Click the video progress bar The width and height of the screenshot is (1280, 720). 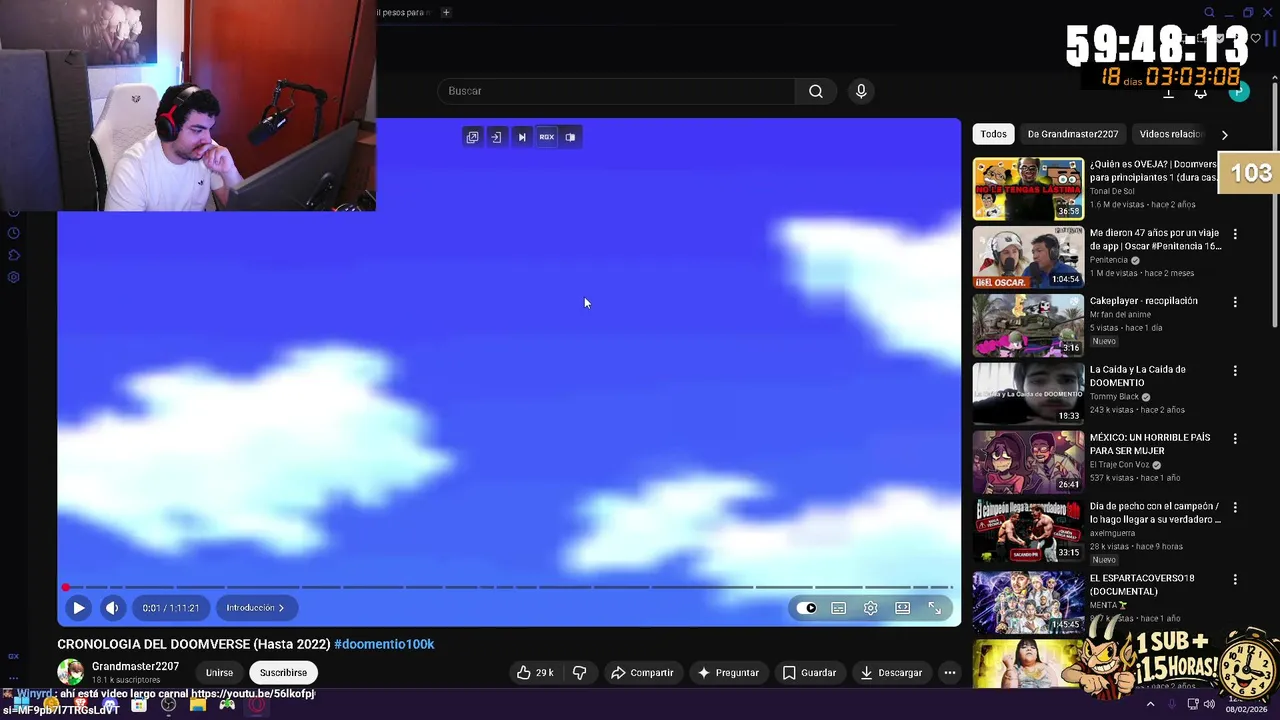[x=509, y=587]
